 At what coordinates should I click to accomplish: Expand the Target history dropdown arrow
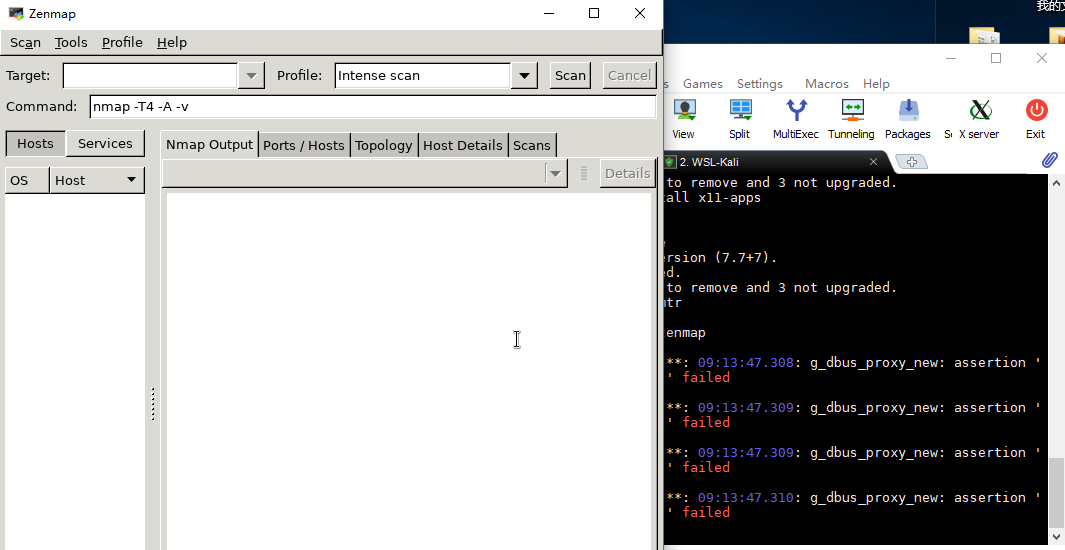(x=251, y=75)
